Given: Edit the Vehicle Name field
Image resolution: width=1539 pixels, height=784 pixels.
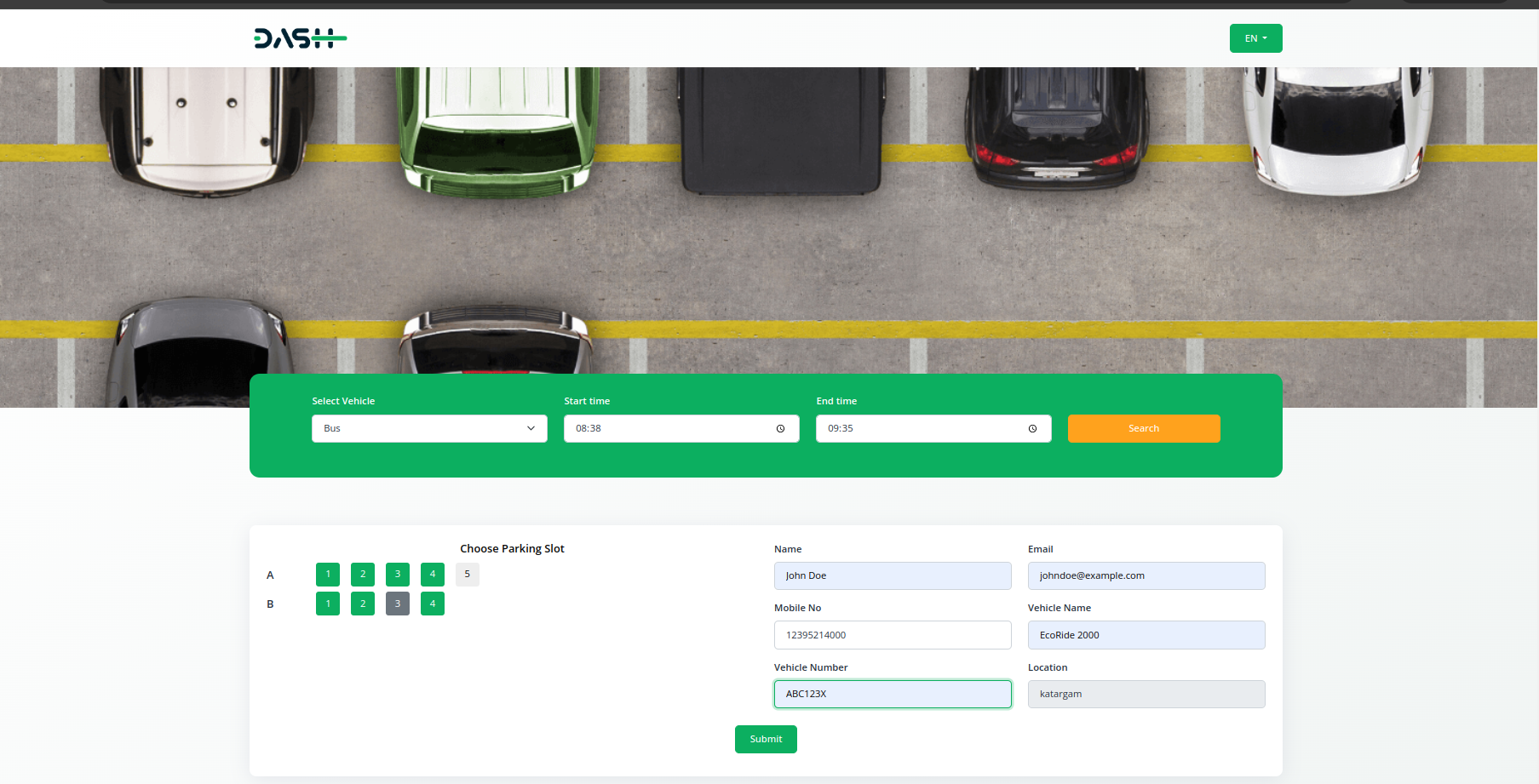Looking at the screenshot, I should pyautogui.click(x=1146, y=635).
